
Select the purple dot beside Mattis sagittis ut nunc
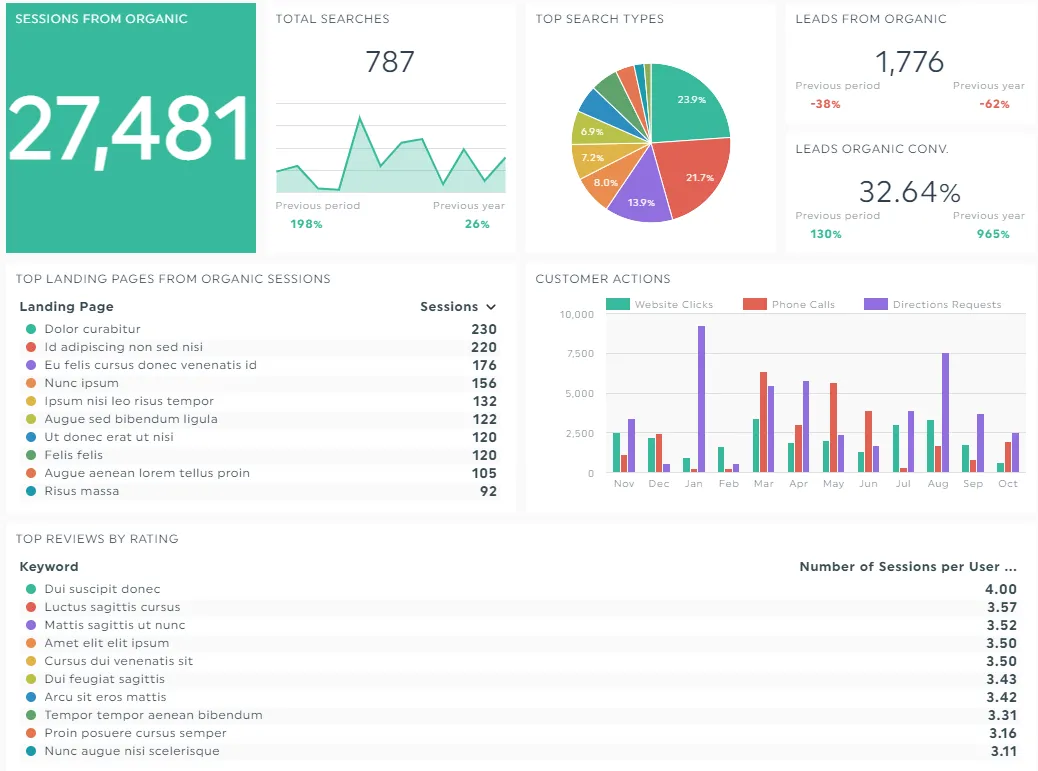(31, 625)
